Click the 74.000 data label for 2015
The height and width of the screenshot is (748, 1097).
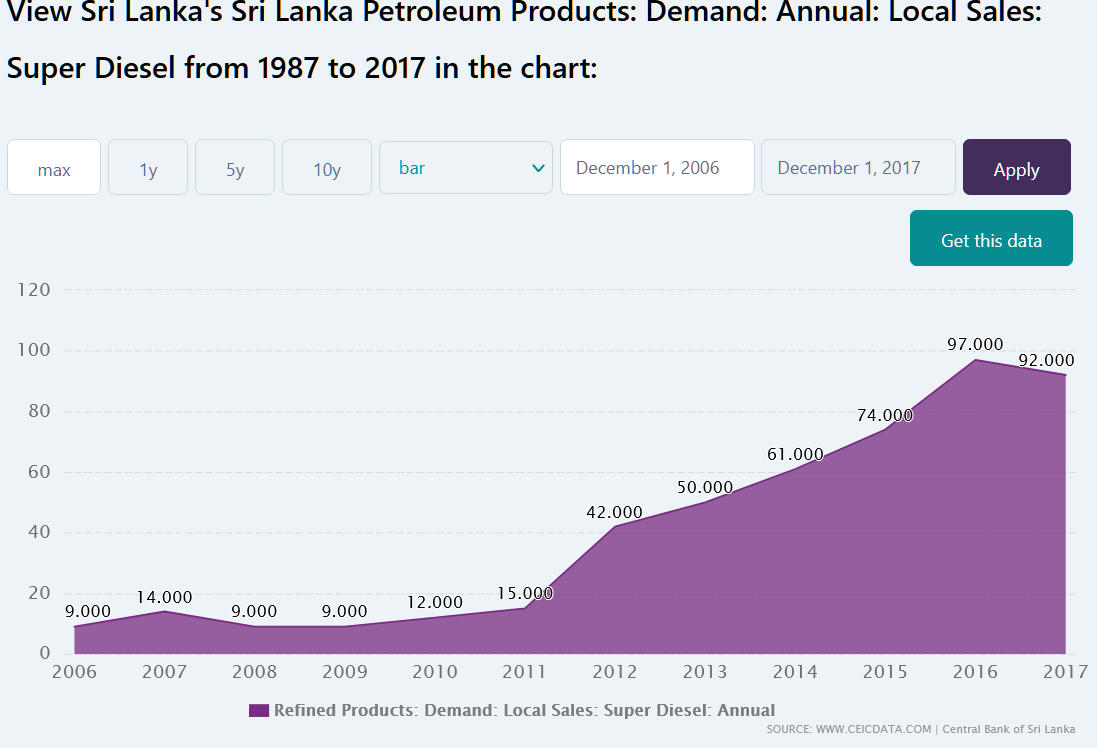[x=885, y=415]
